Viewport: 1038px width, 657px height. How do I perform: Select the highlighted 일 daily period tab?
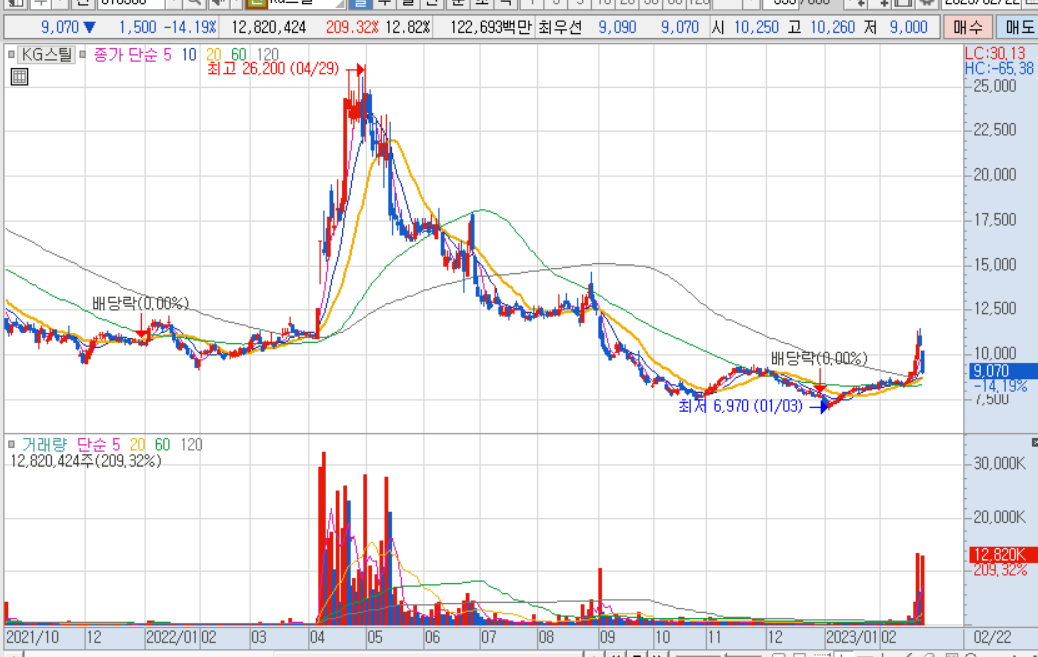[359, 3]
